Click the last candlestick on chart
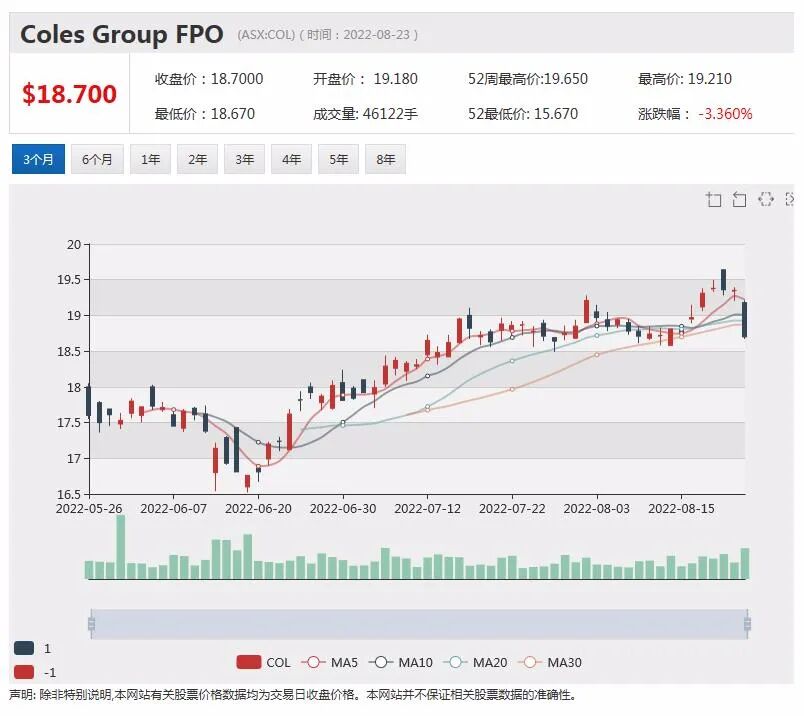Image resolution: width=804 pixels, height=716 pixels. click(x=745, y=320)
